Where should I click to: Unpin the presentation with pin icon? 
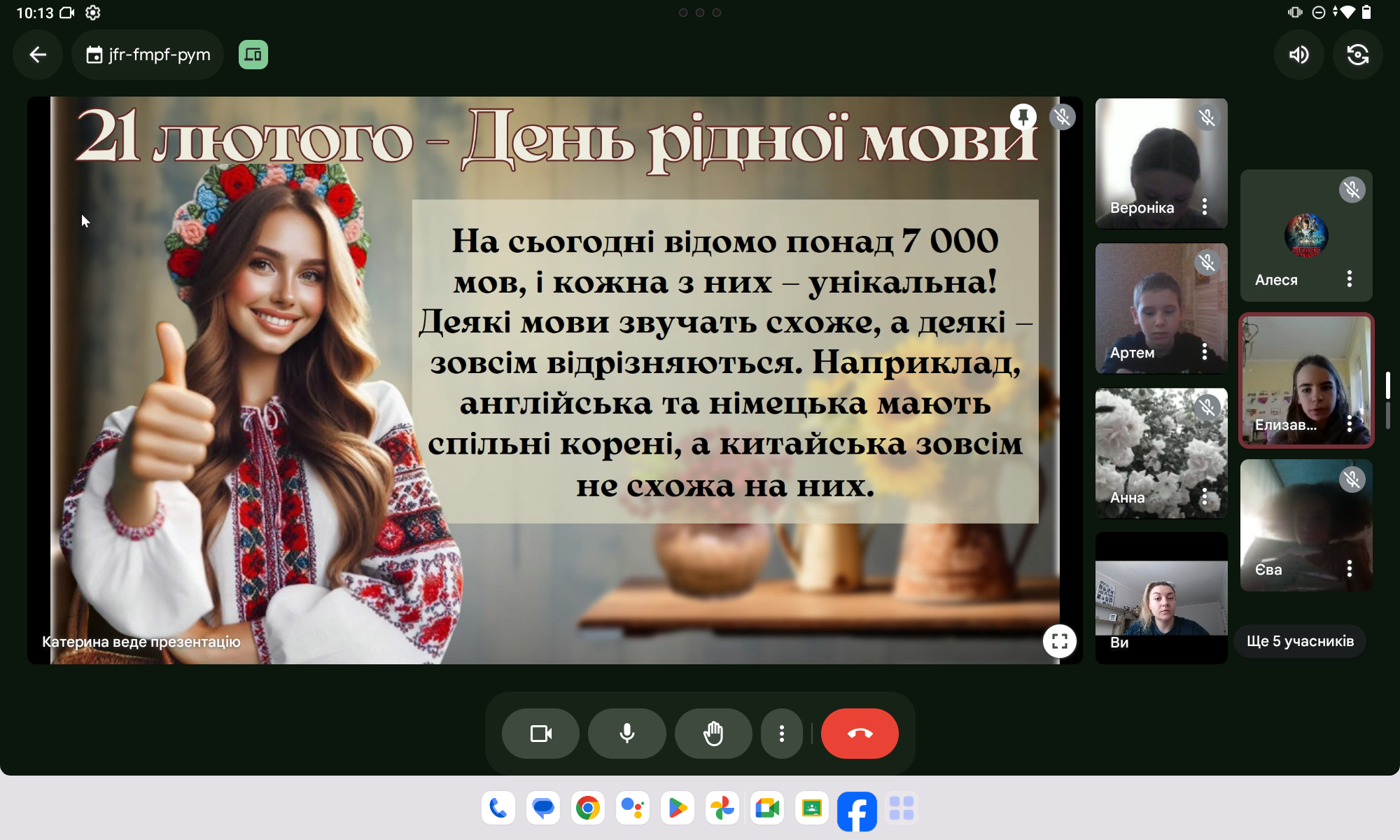(x=1023, y=116)
